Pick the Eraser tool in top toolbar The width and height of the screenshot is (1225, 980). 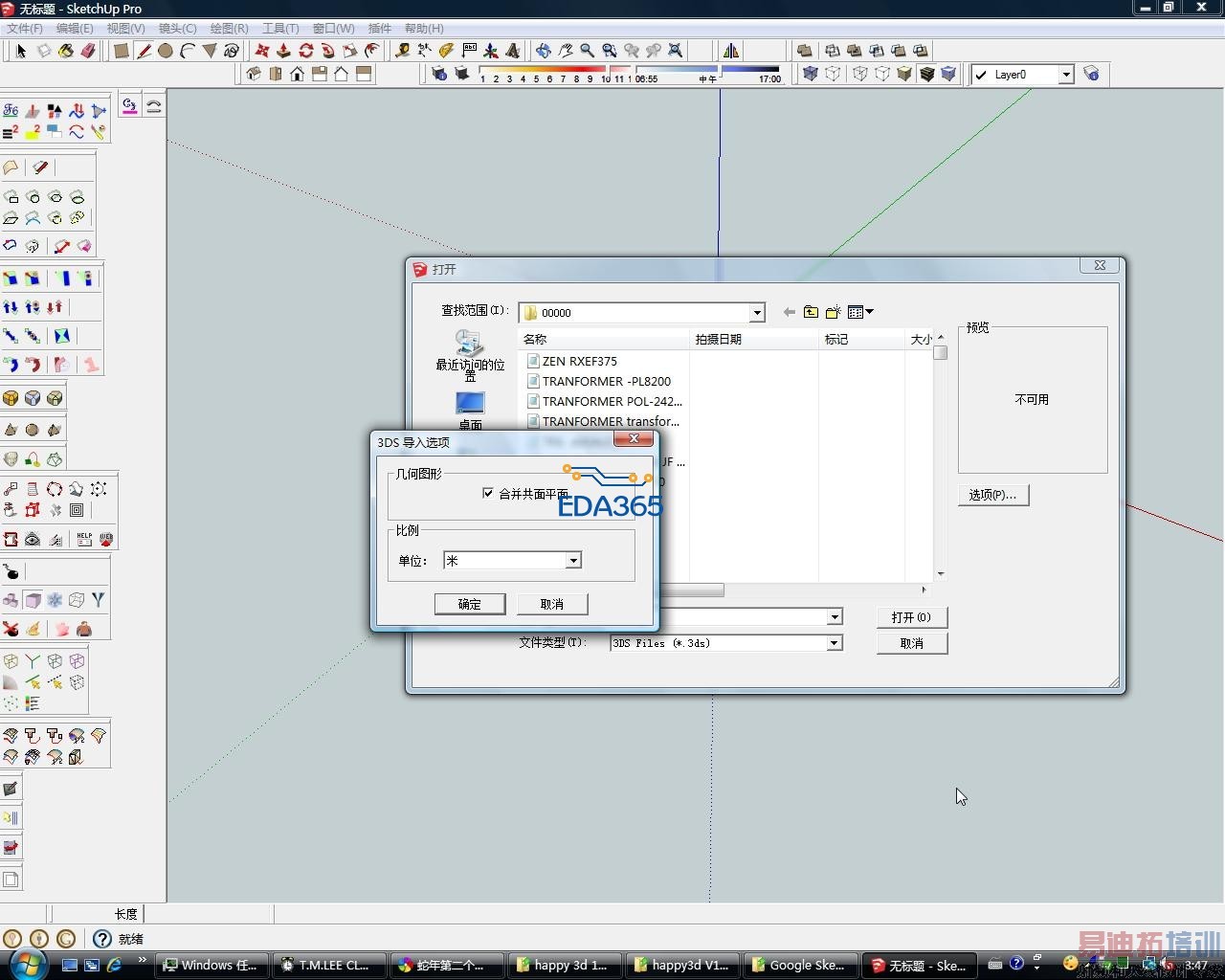pos(88,51)
